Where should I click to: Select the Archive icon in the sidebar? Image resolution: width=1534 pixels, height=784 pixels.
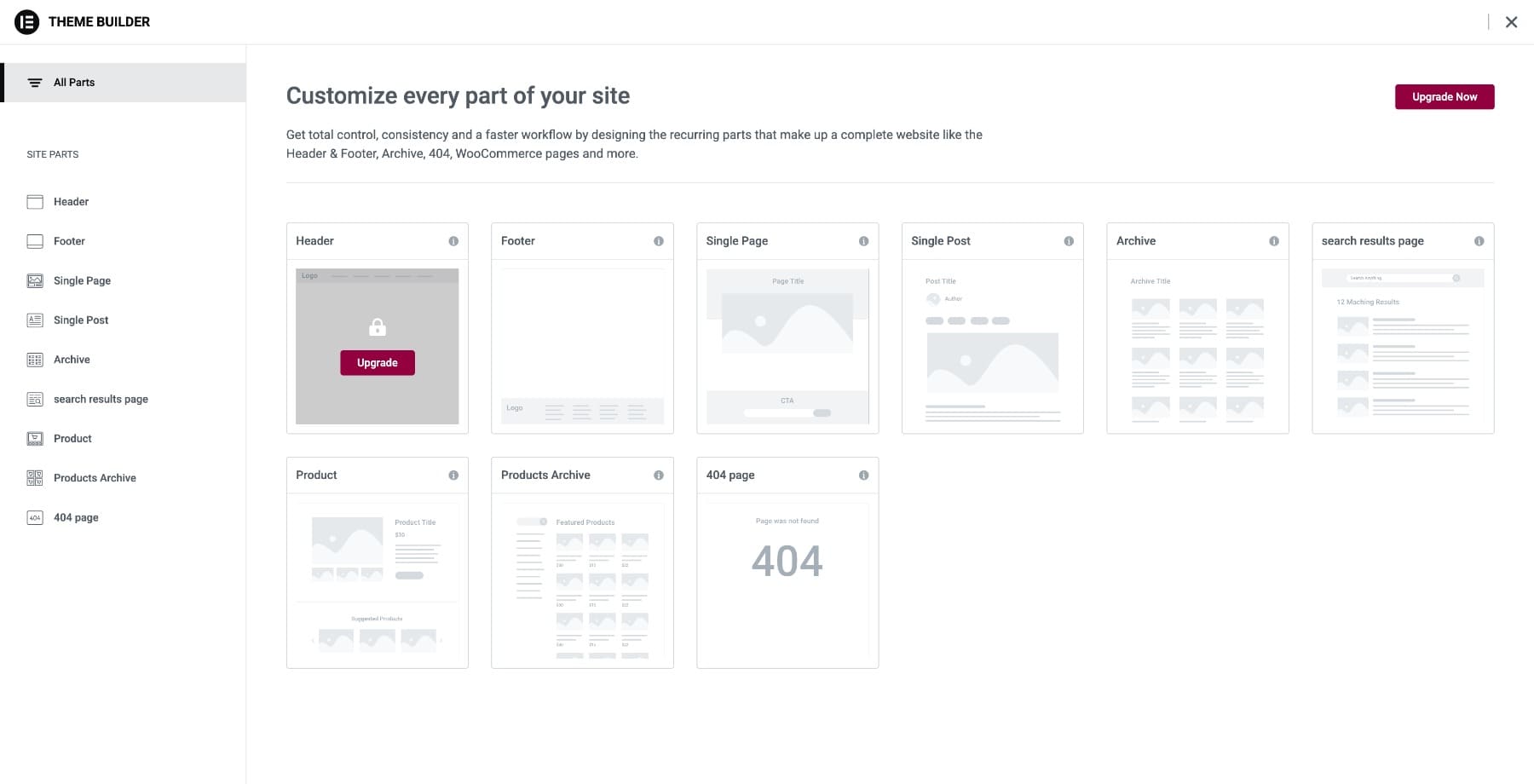(35, 359)
